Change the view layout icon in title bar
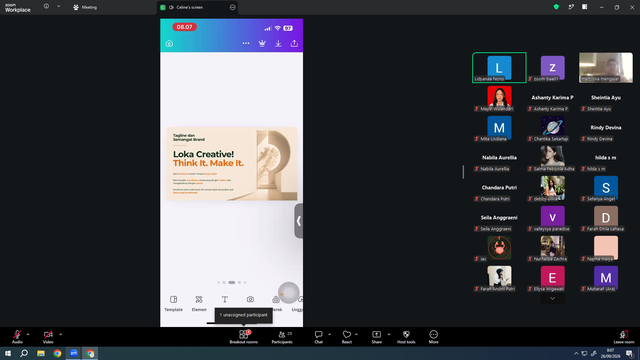 pos(584,7)
